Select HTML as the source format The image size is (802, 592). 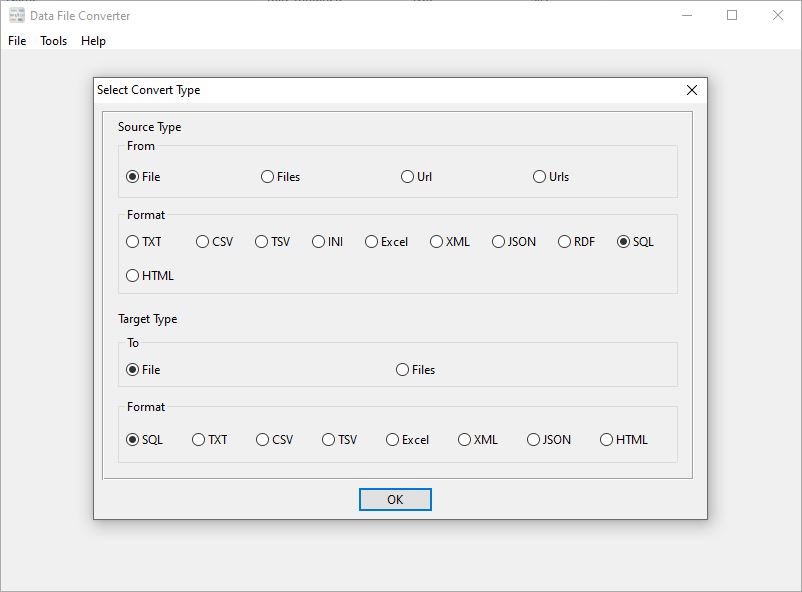pyautogui.click(x=132, y=275)
